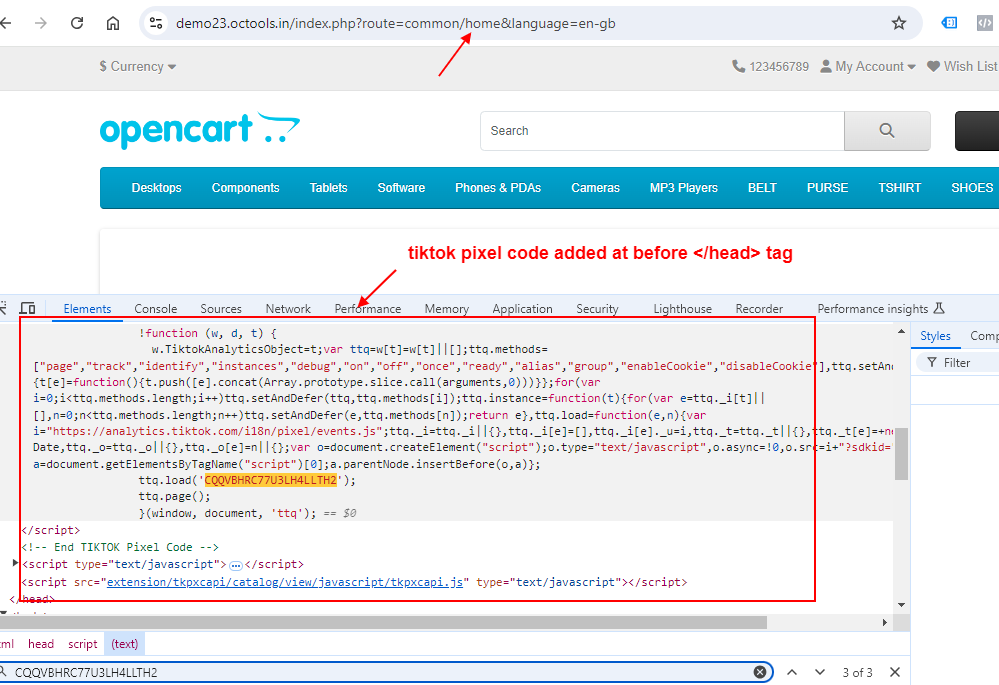Open the Performance tab

(368, 308)
